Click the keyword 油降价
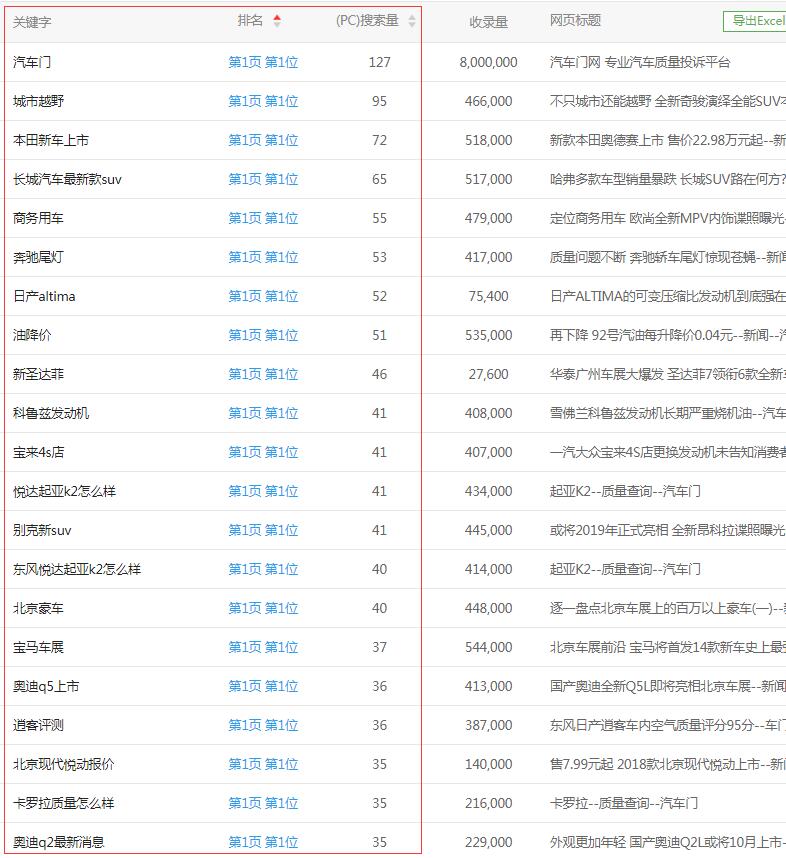Screen dimensions: 786x858 [x=32, y=335]
